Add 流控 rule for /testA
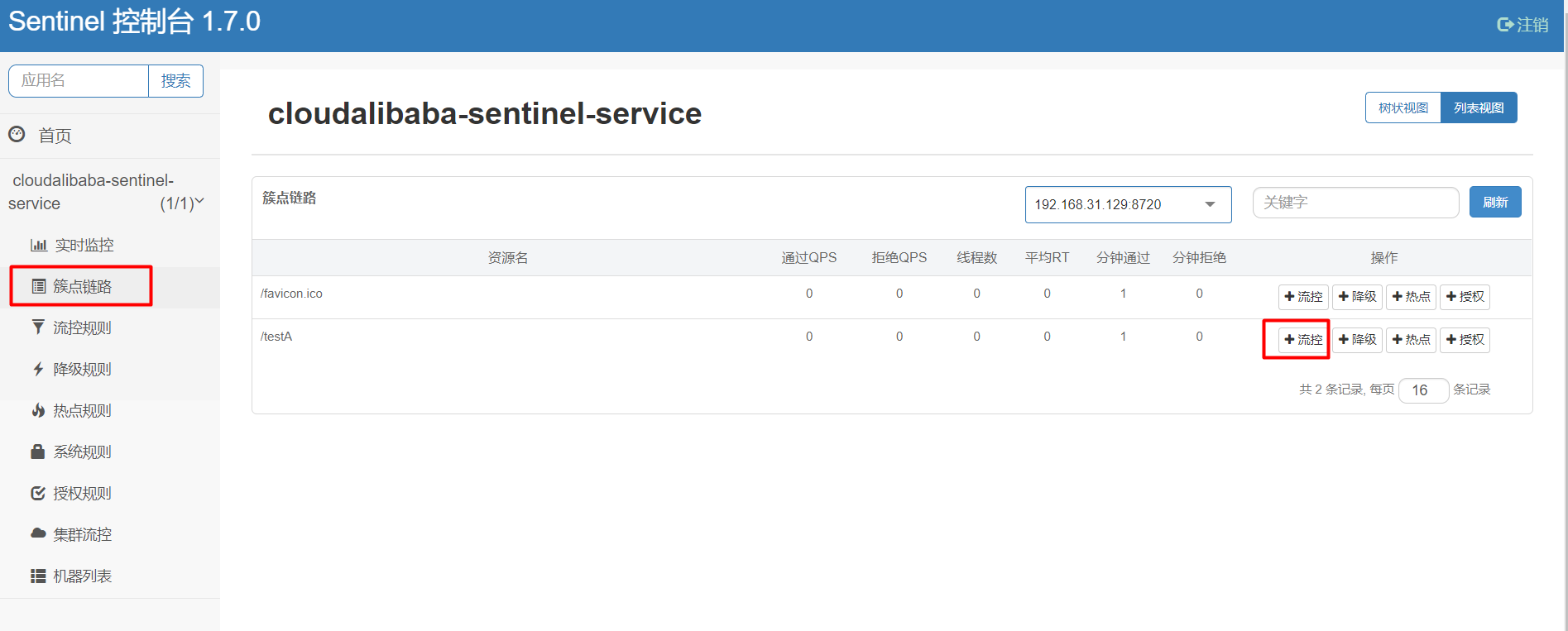The width and height of the screenshot is (1568, 631). tap(1303, 339)
